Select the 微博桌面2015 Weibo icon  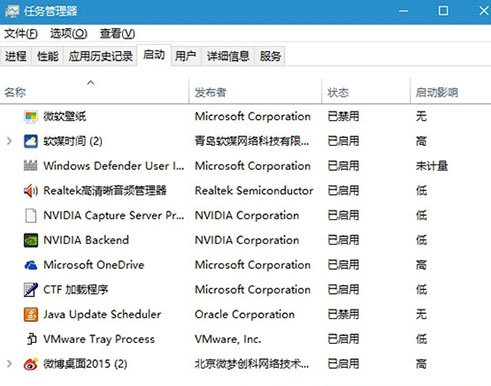pyautogui.click(x=31, y=364)
